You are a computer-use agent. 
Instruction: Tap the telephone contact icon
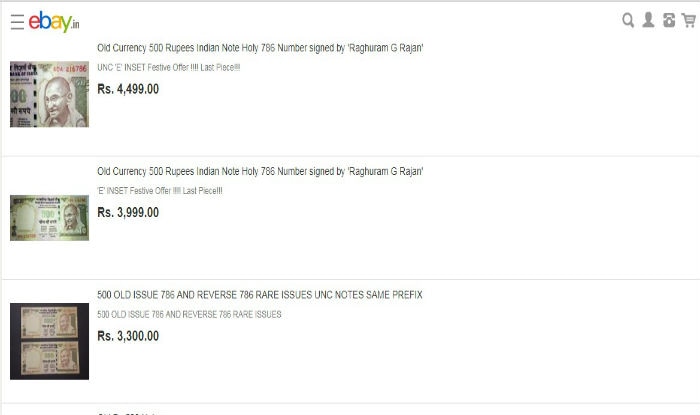click(x=669, y=20)
